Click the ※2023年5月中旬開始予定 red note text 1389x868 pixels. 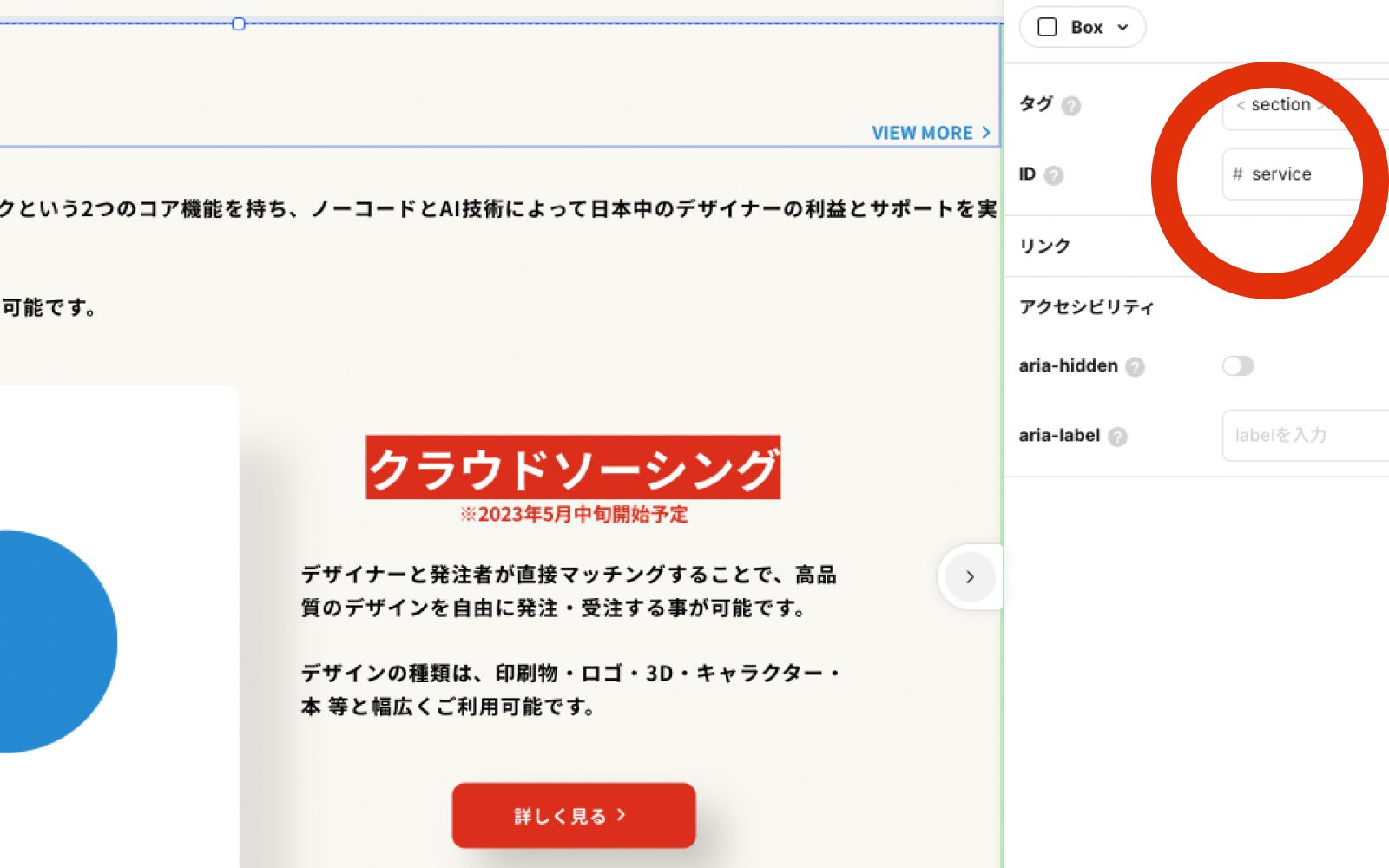(573, 515)
